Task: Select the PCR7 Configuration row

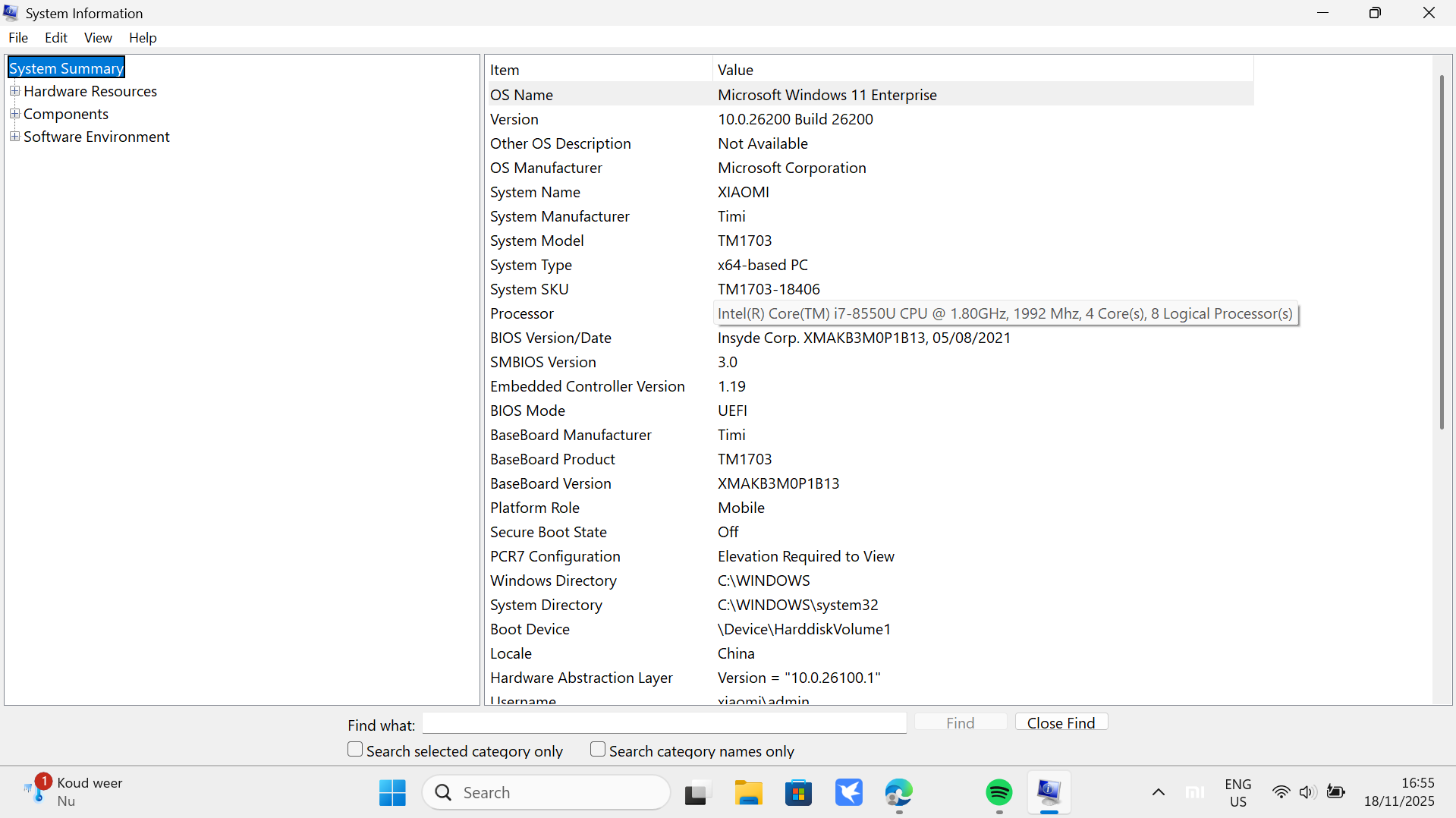Action: (870, 556)
